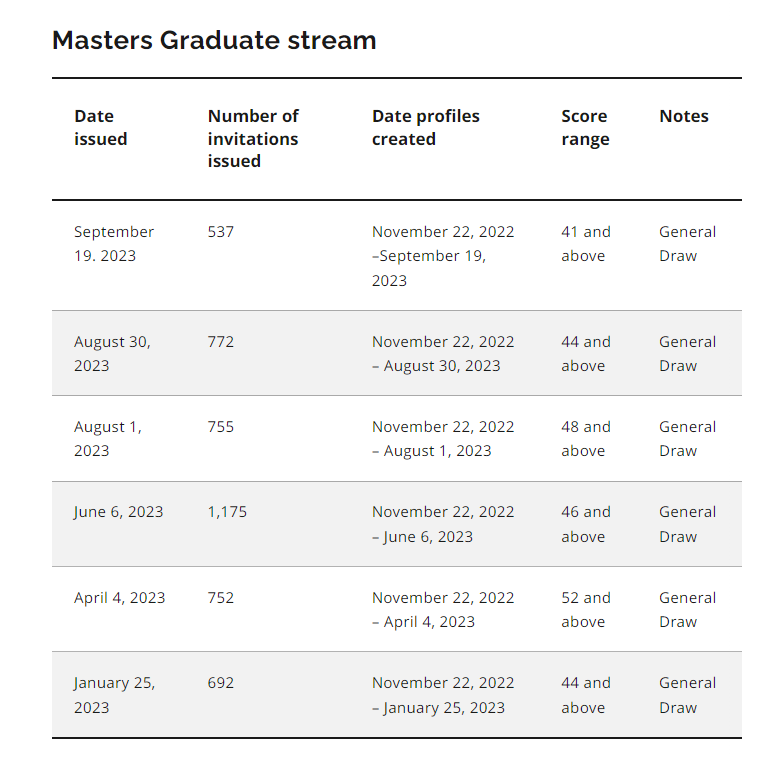
Task: Click the Date profiles created header
Action: 425,127
